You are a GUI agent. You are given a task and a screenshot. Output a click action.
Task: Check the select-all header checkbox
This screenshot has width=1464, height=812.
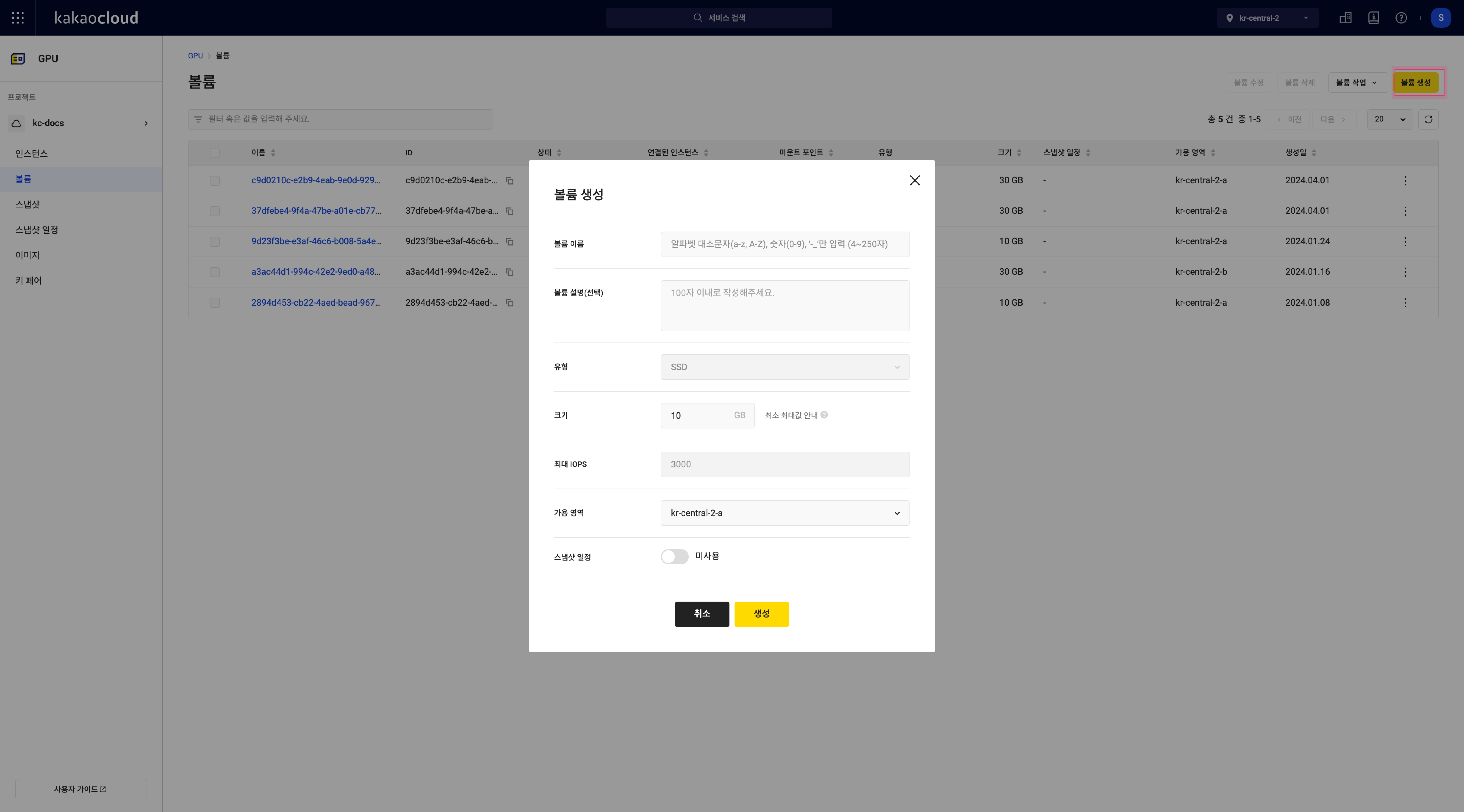pyautogui.click(x=214, y=153)
